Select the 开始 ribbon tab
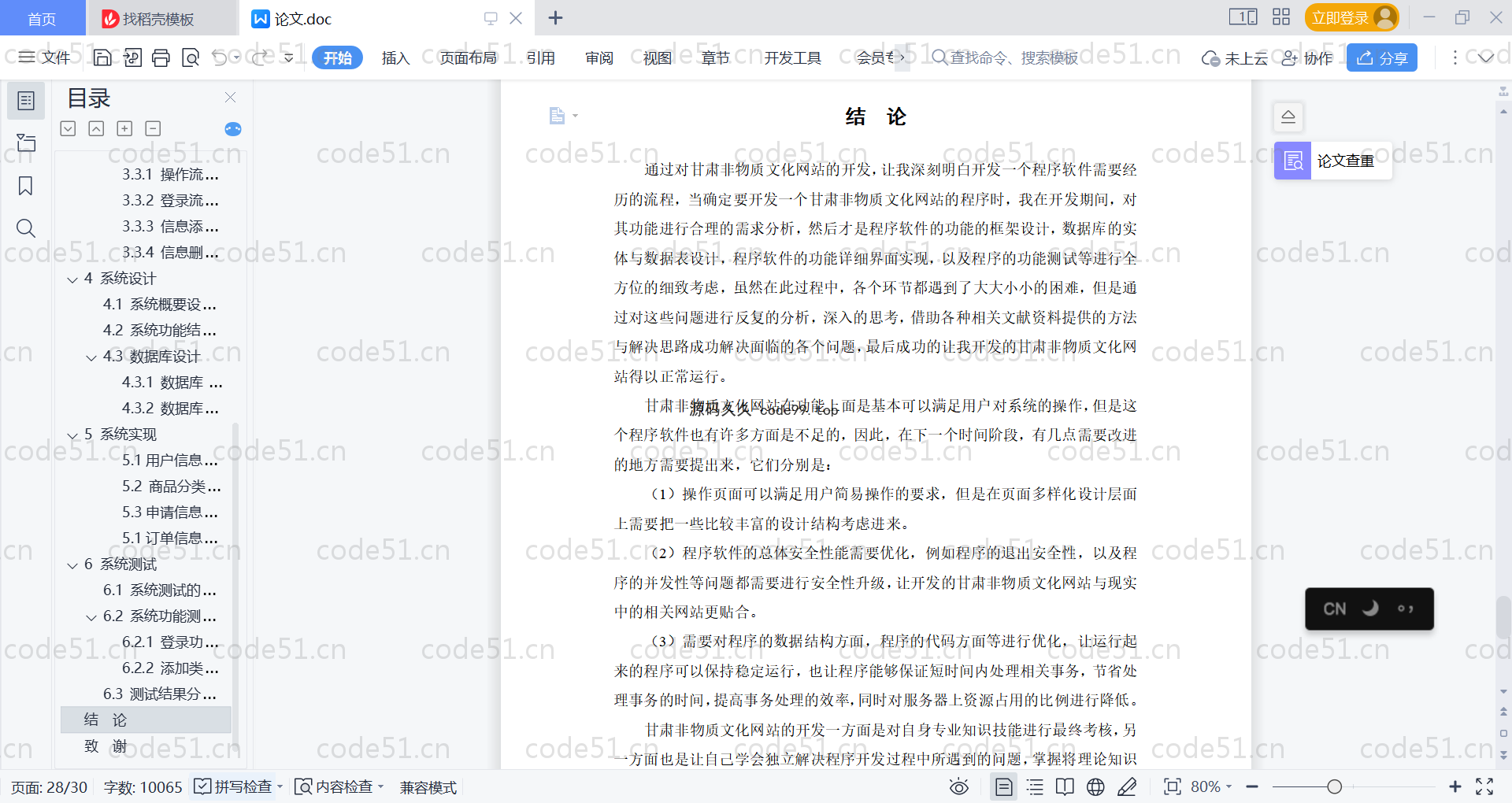The image size is (1512, 803). (337, 57)
